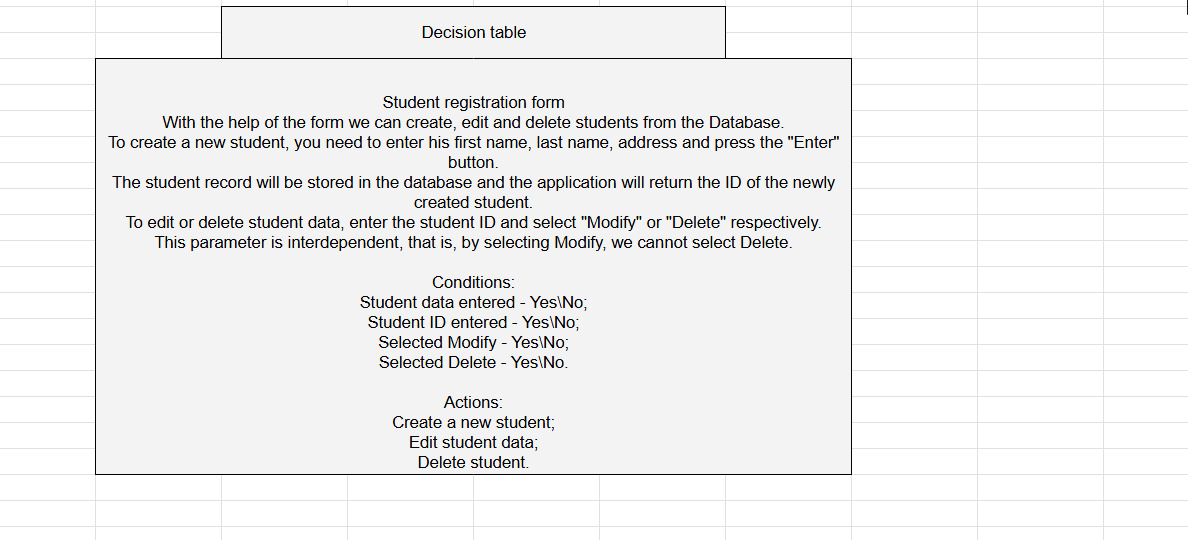This screenshot has height=540, width=1188.
Task: Click the 'Selected Delete - Yes\No.' line
Action: (x=473, y=362)
